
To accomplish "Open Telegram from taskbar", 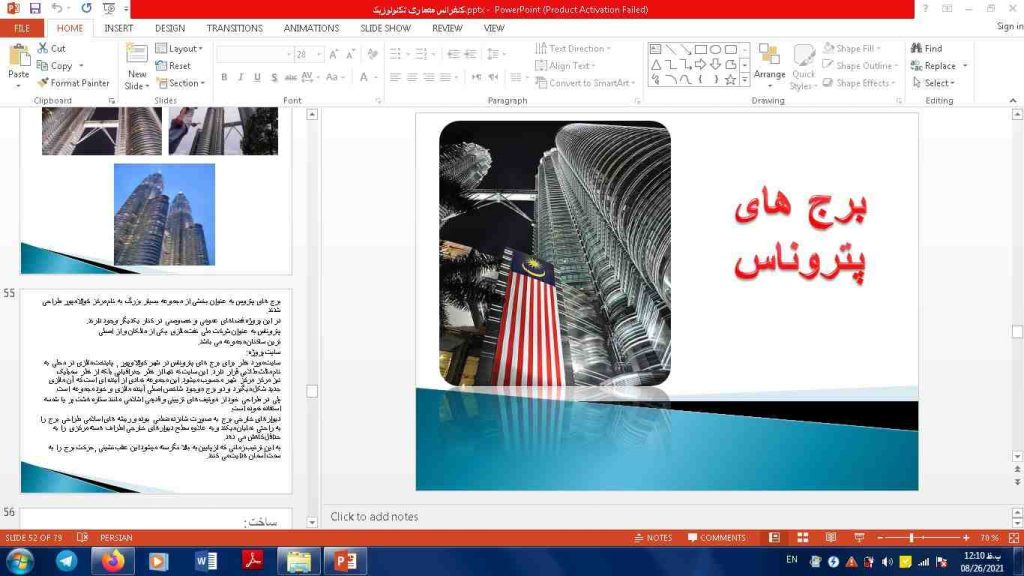I will pyautogui.click(x=67, y=561).
